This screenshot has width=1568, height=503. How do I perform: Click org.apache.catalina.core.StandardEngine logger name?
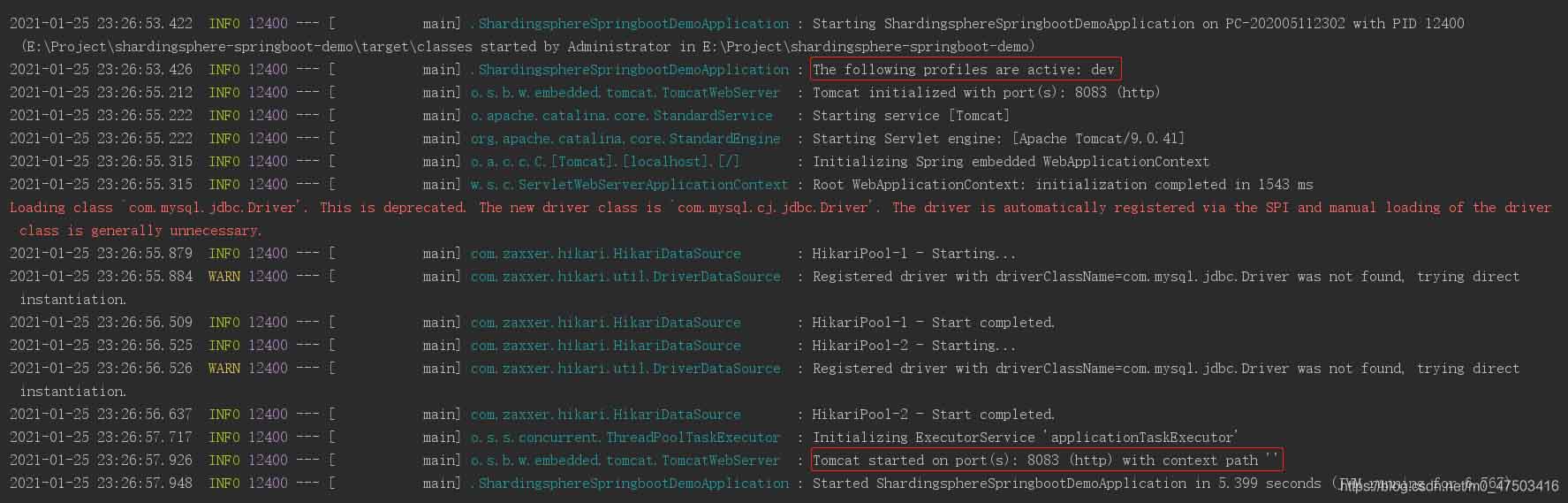[x=625, y=139]
